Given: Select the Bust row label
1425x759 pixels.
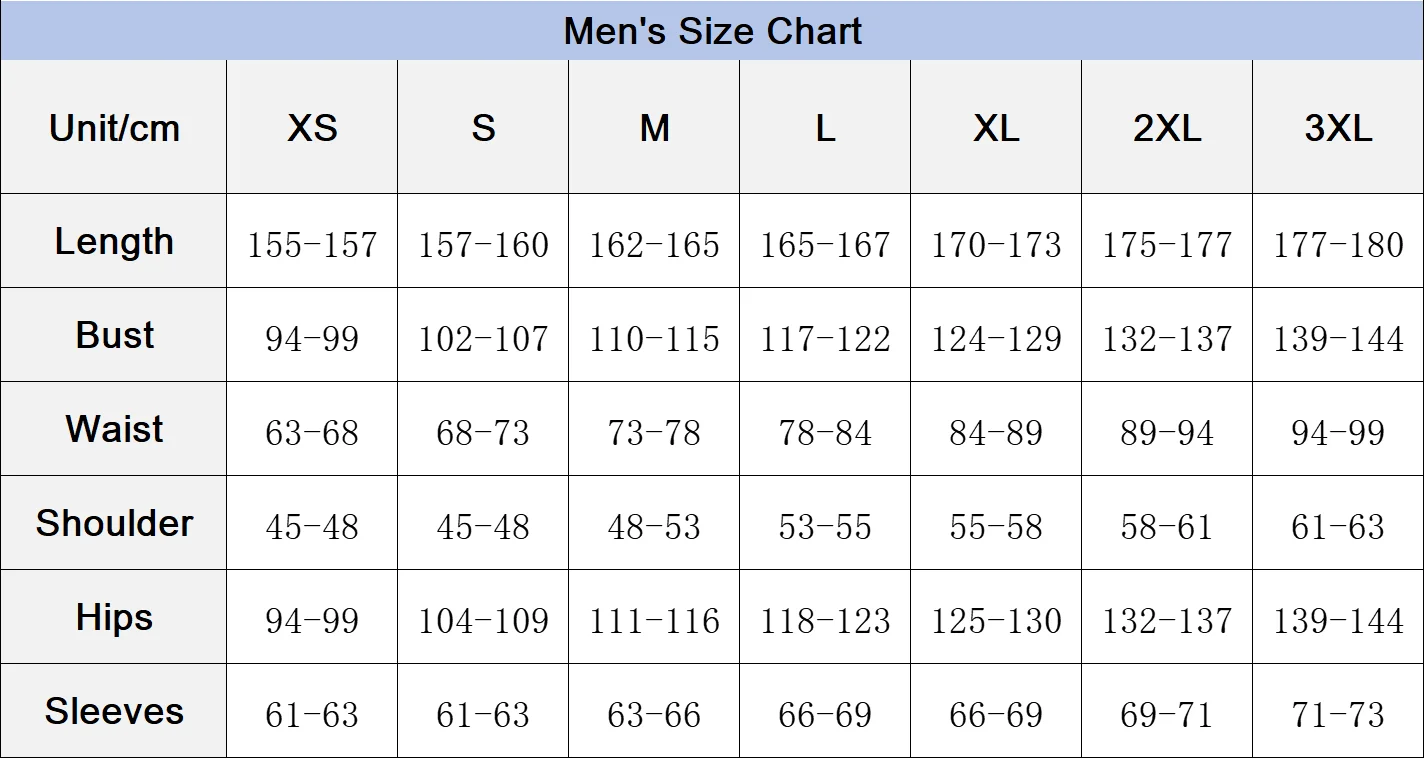Looking at the screenshot, I should point(114,336).
